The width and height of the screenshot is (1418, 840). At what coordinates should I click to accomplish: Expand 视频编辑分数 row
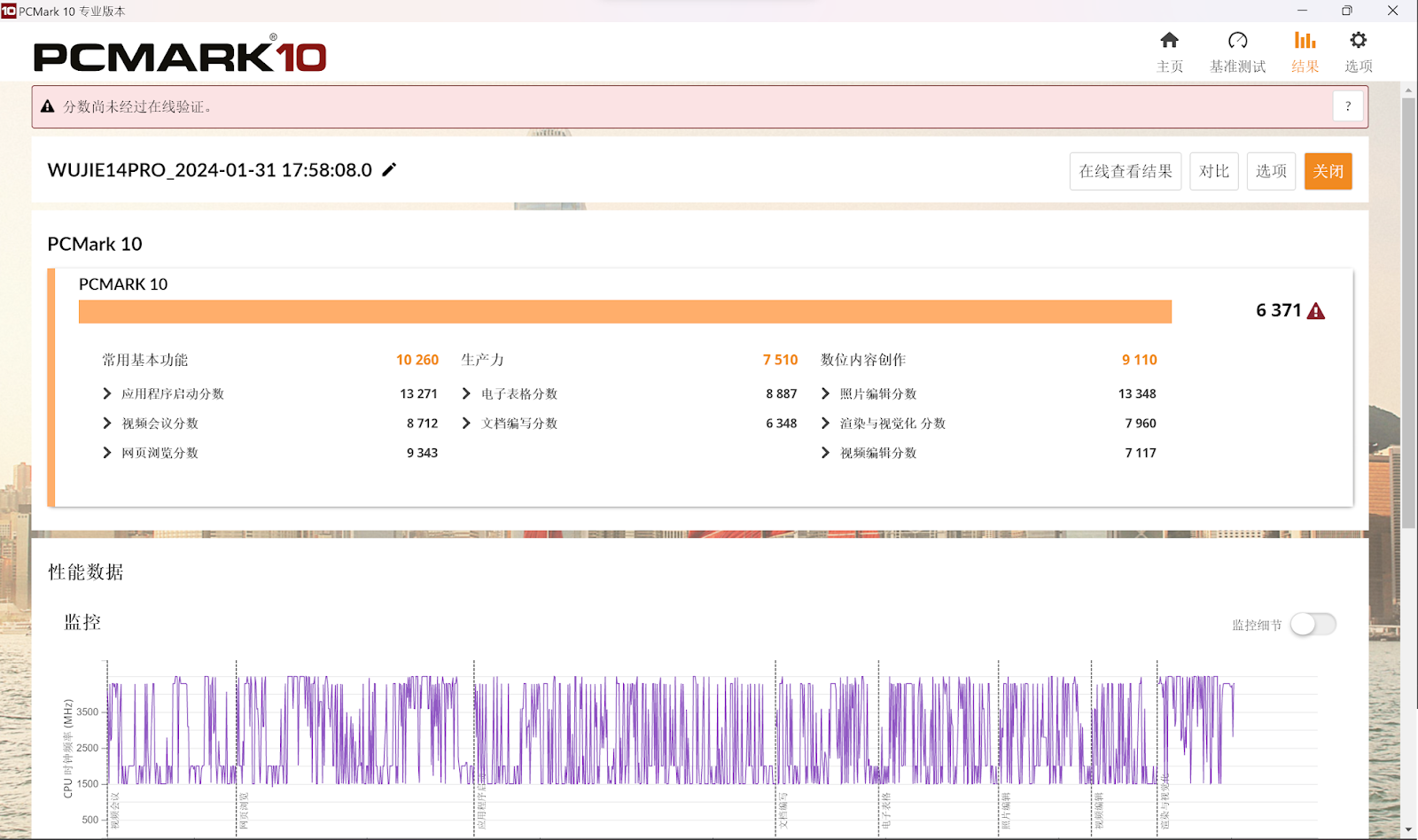pos(825,453)
